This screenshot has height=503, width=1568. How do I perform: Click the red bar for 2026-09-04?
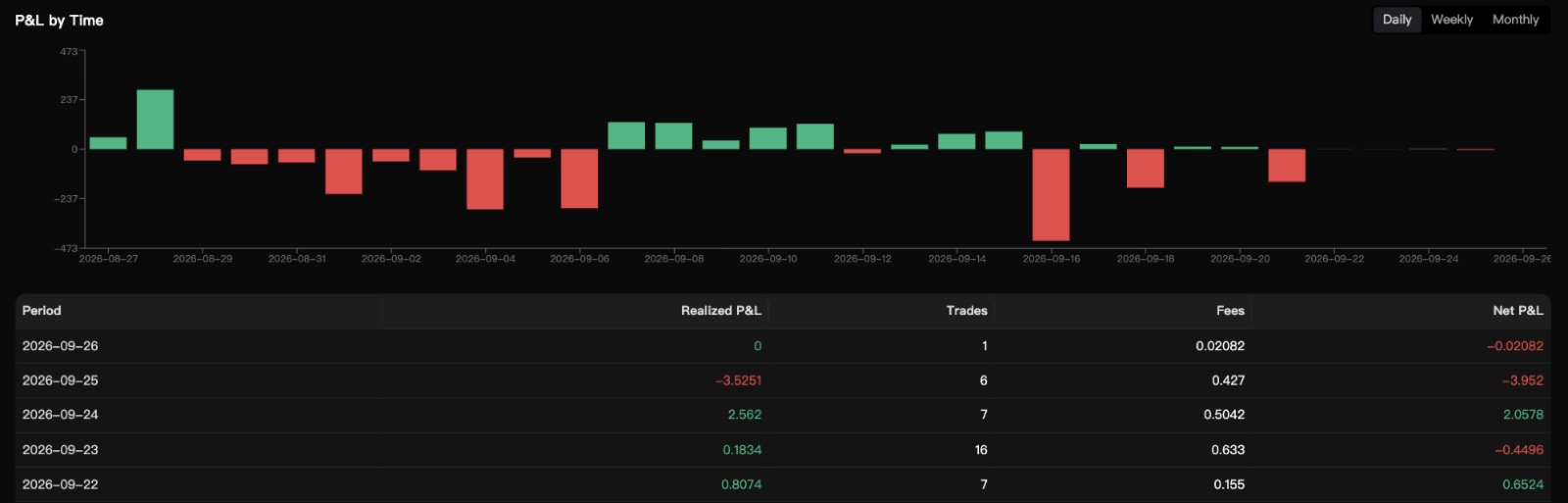coord(485,179)
